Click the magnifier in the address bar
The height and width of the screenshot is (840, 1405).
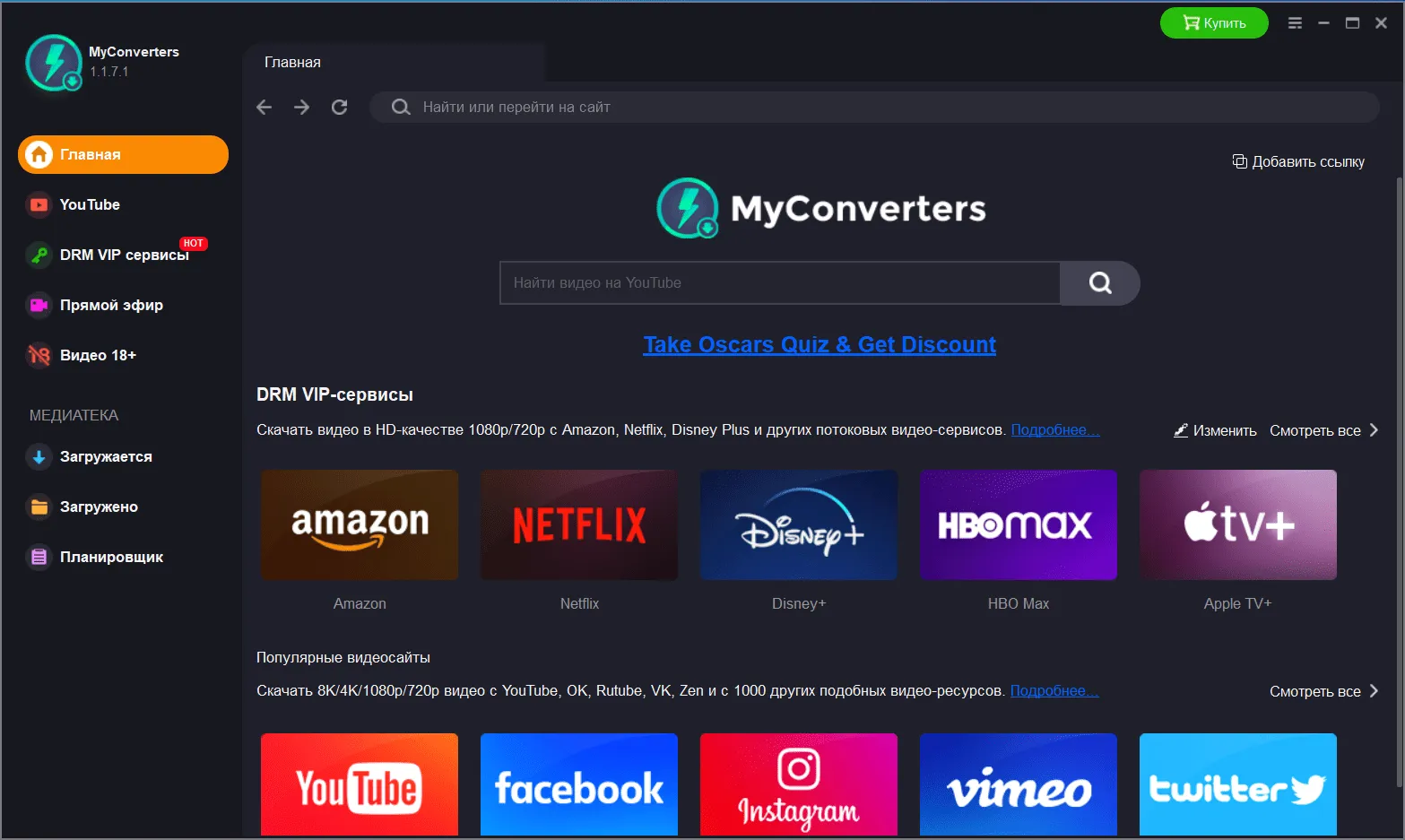tap(401, 107)
